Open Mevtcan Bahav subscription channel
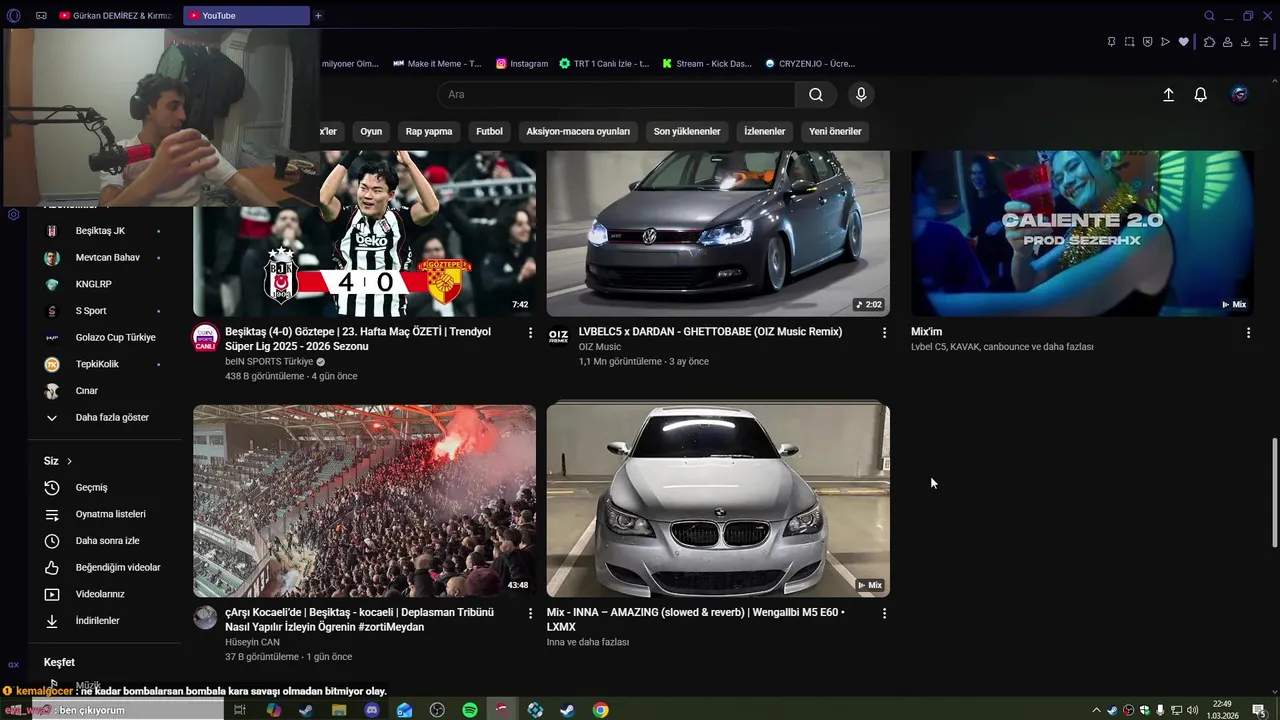1280x720 pixels. (x=102, y=258)
